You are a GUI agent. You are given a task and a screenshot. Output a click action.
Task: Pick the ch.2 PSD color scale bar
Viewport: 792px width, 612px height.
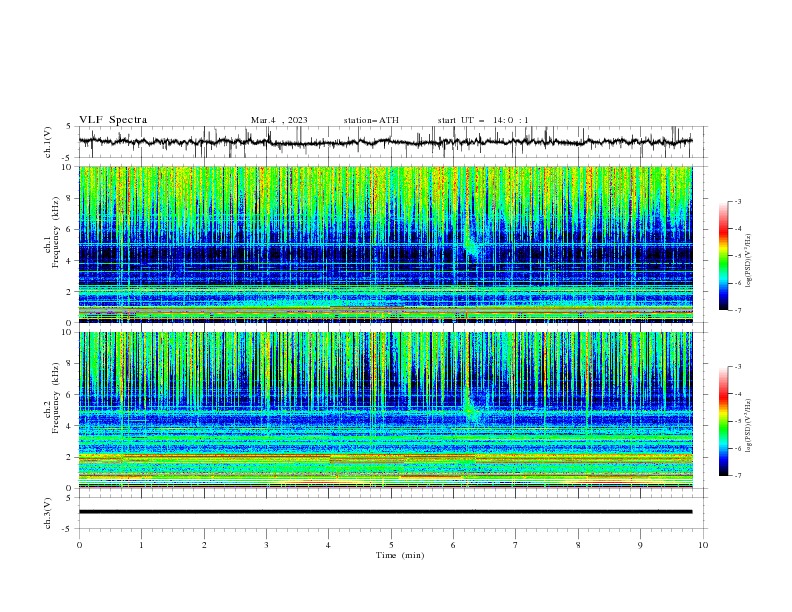[723, 421]
